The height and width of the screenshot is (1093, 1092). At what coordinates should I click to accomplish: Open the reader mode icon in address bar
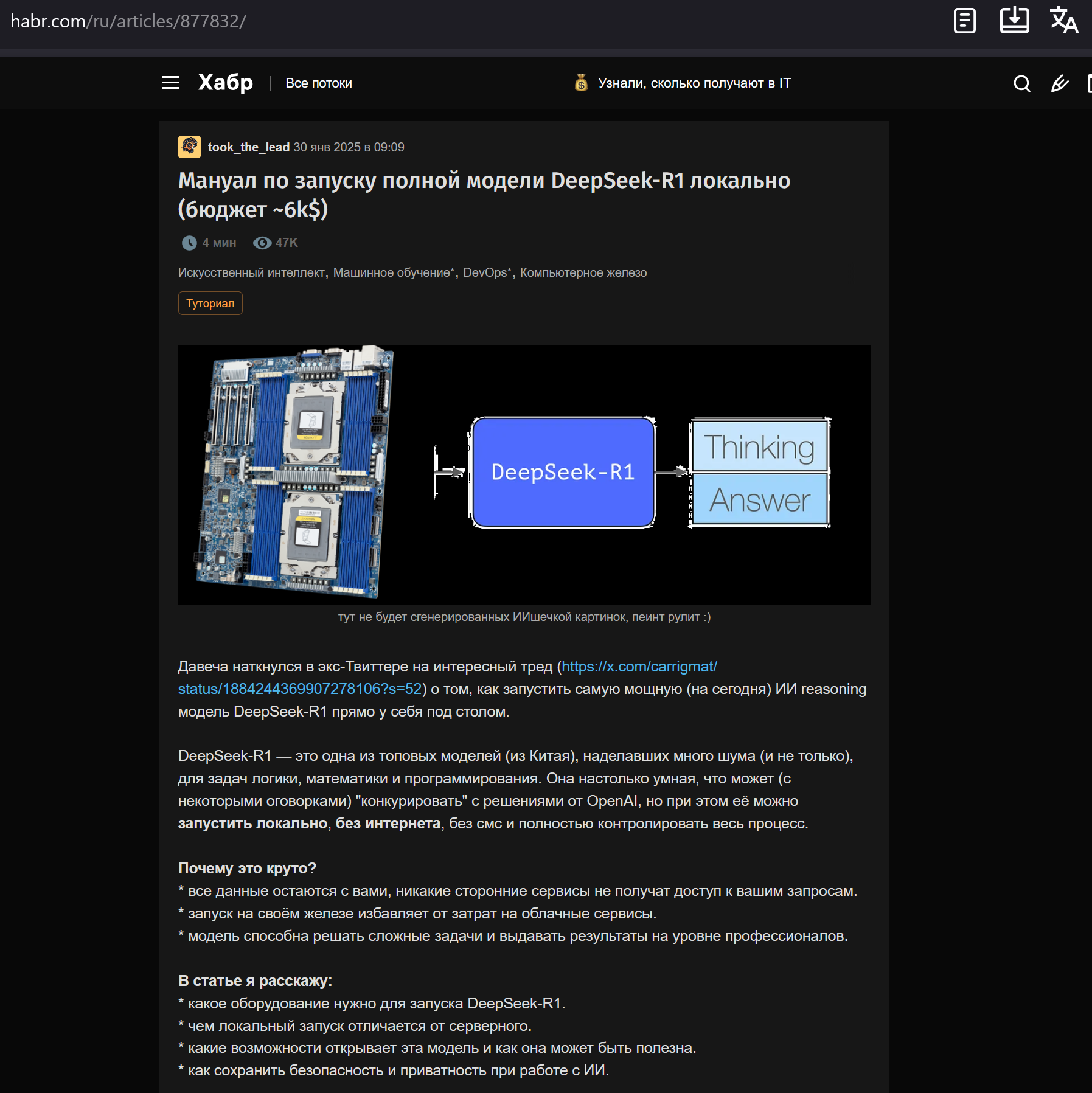[x=964, y=21]
